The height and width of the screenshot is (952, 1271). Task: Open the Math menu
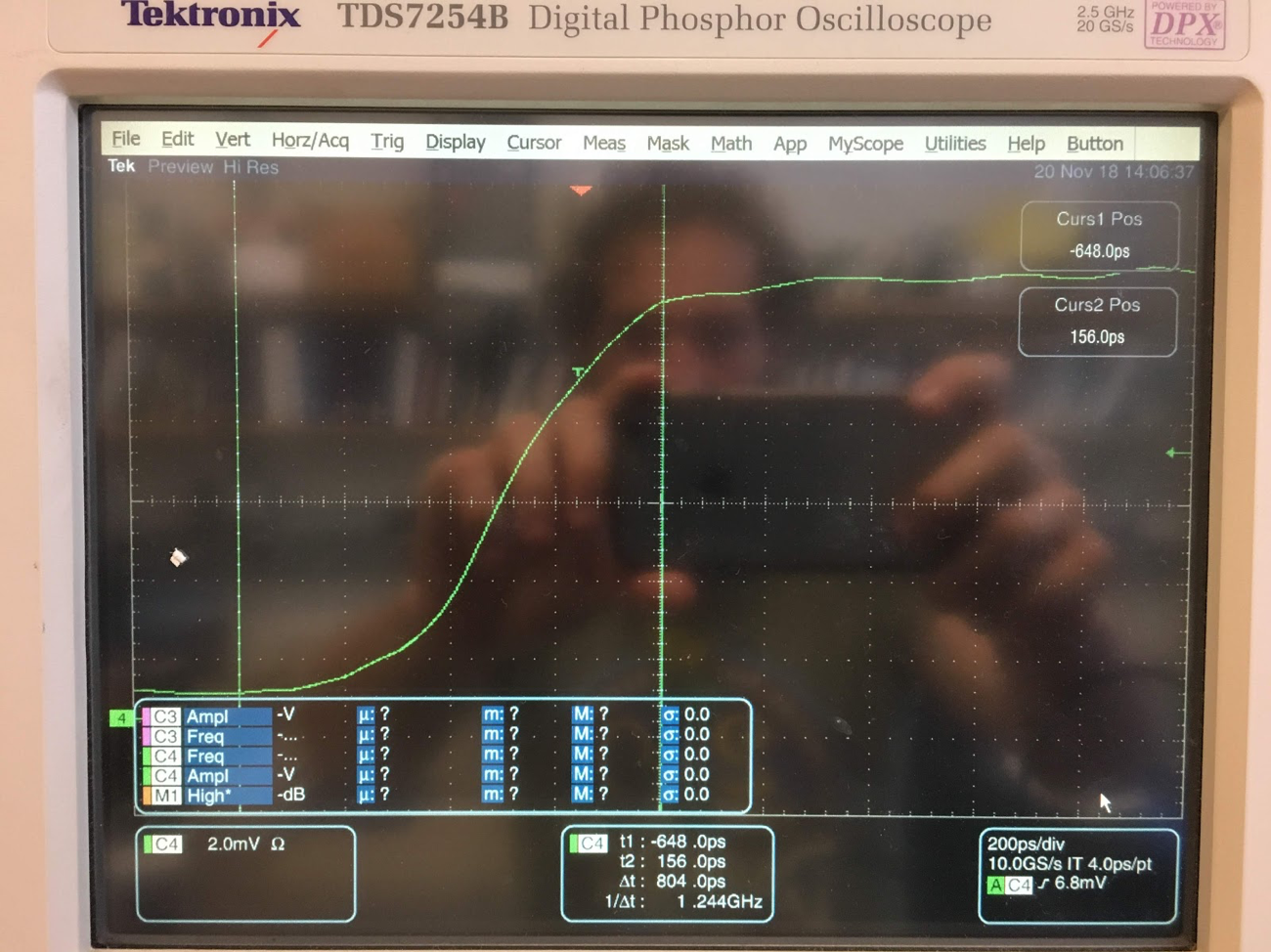tap(731, 144)
